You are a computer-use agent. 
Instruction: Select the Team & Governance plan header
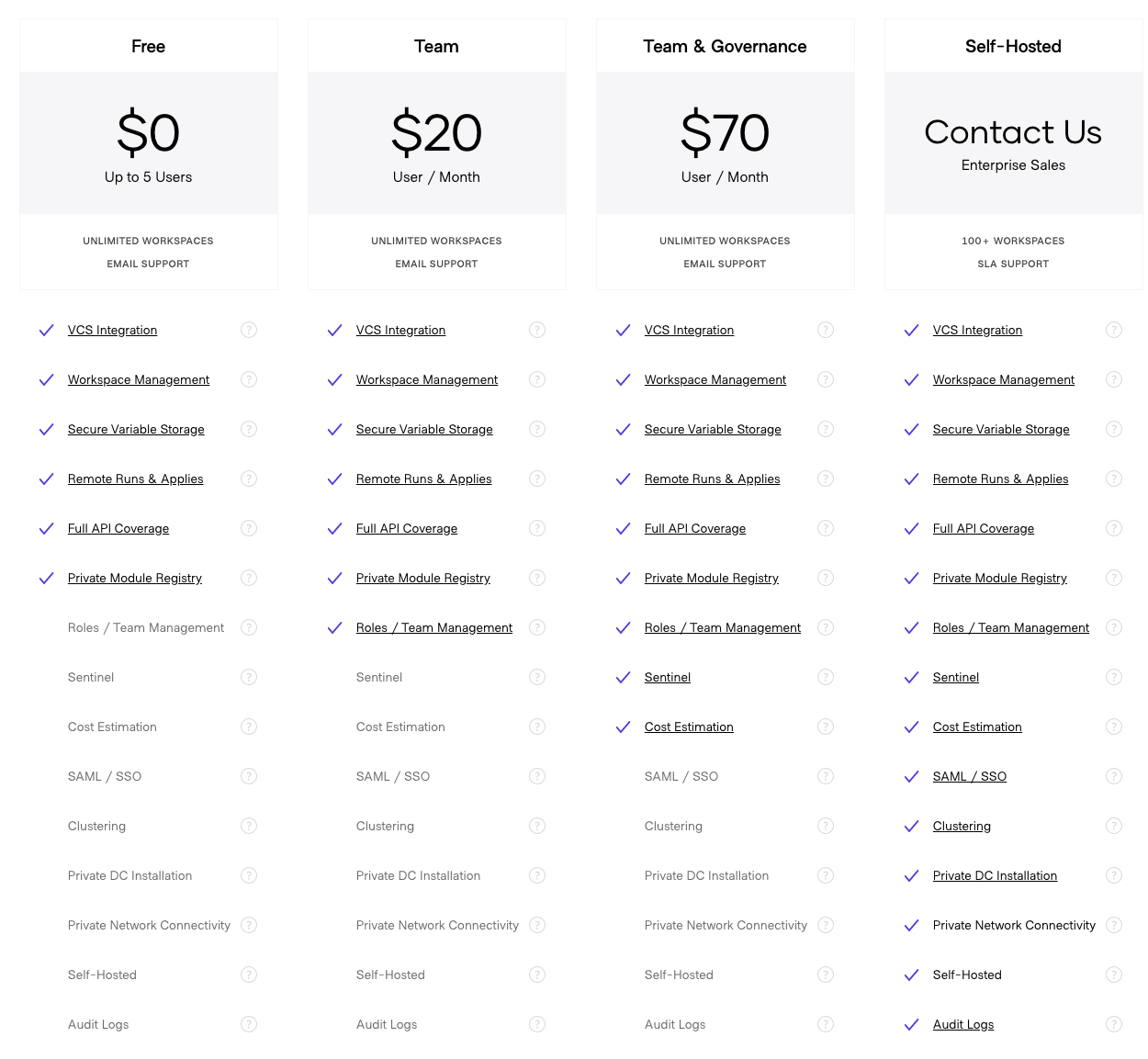[x=725, y=46]
